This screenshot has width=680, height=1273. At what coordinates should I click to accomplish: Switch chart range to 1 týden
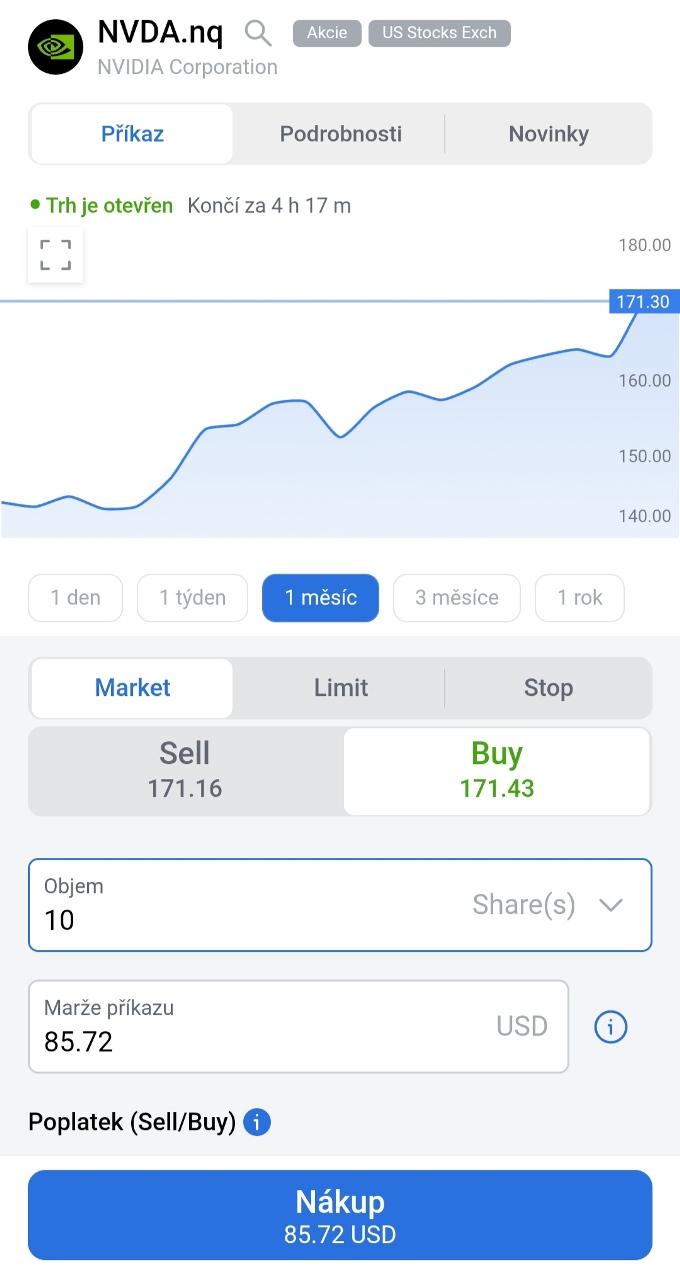coord(192,598)
